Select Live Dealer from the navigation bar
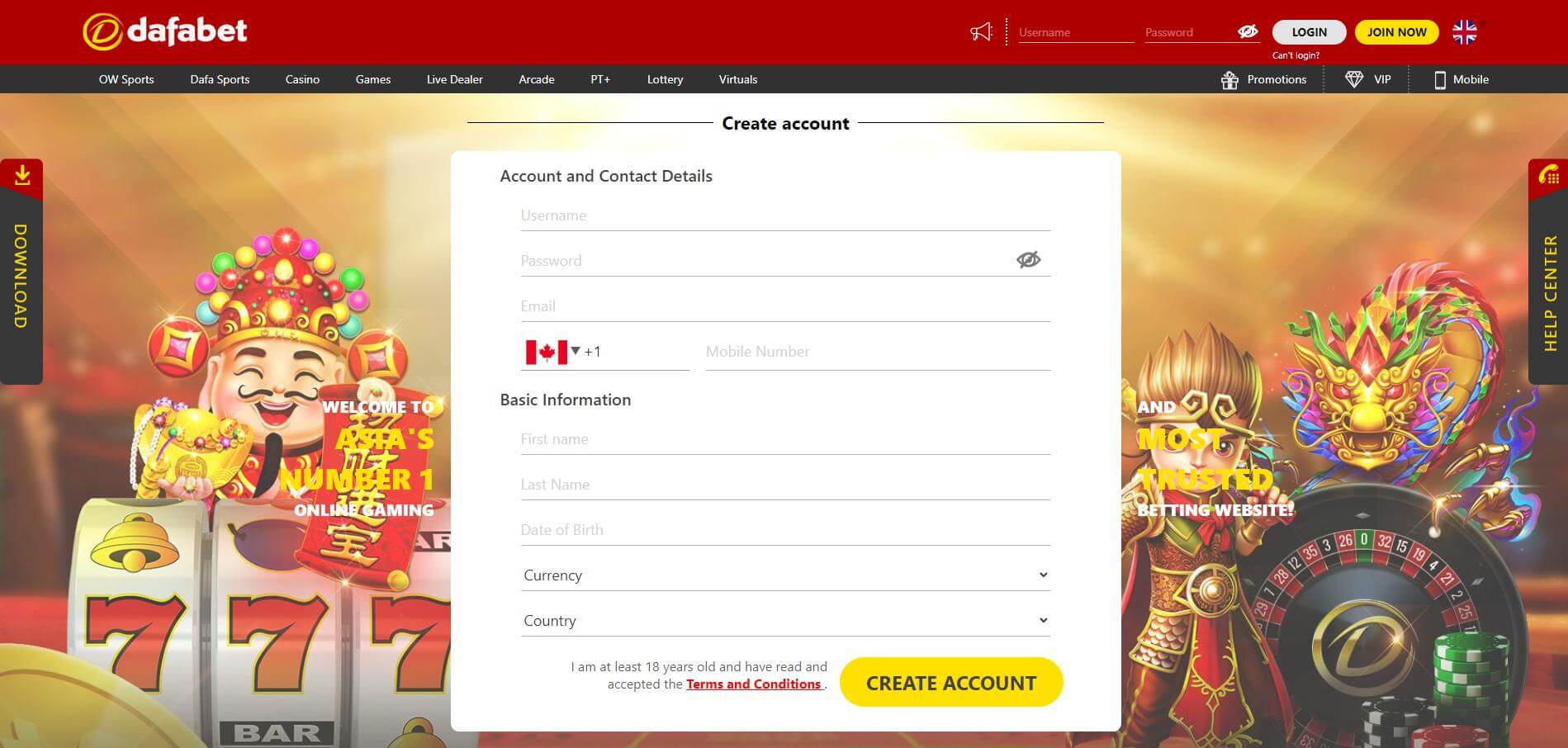 (x=454, y=79)
